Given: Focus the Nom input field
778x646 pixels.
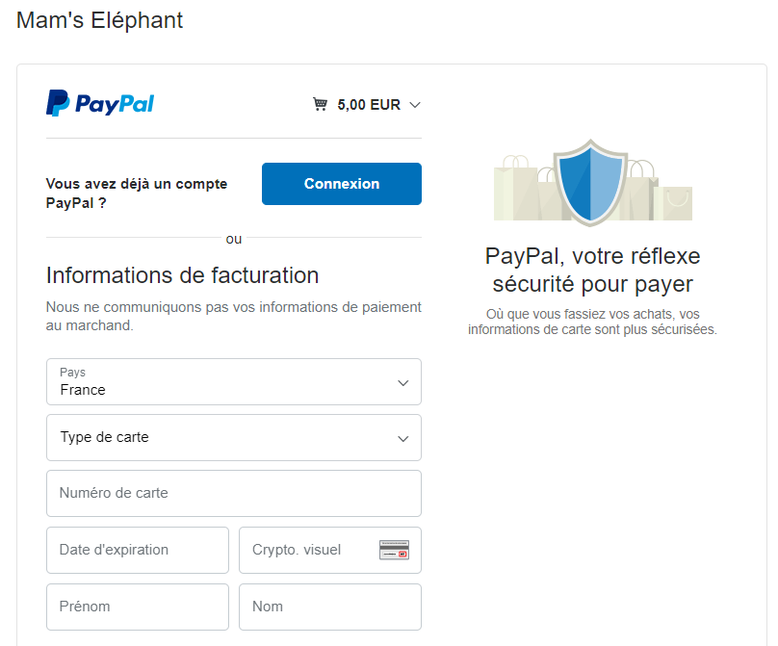Looking at the screenshot, I should tap(330, 606).
